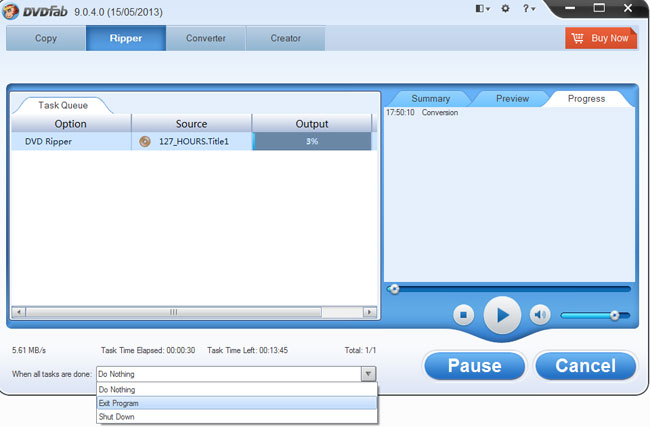Stop playback with the stop button
This screenshot has width=650, height=427.
coord(463,315)
